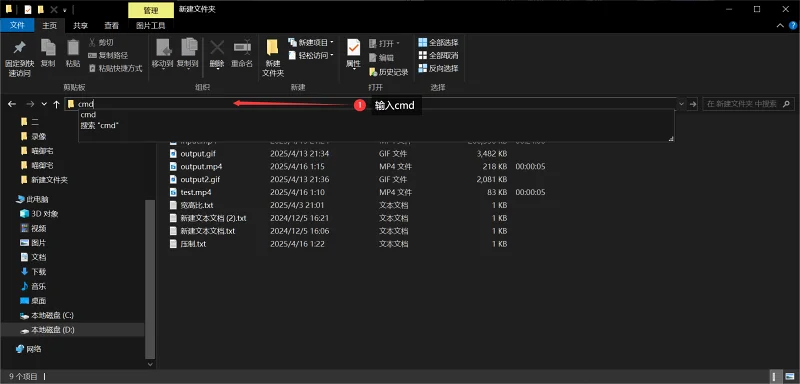Open the customize quick access toolbar arrow

[x=65, y=10]
